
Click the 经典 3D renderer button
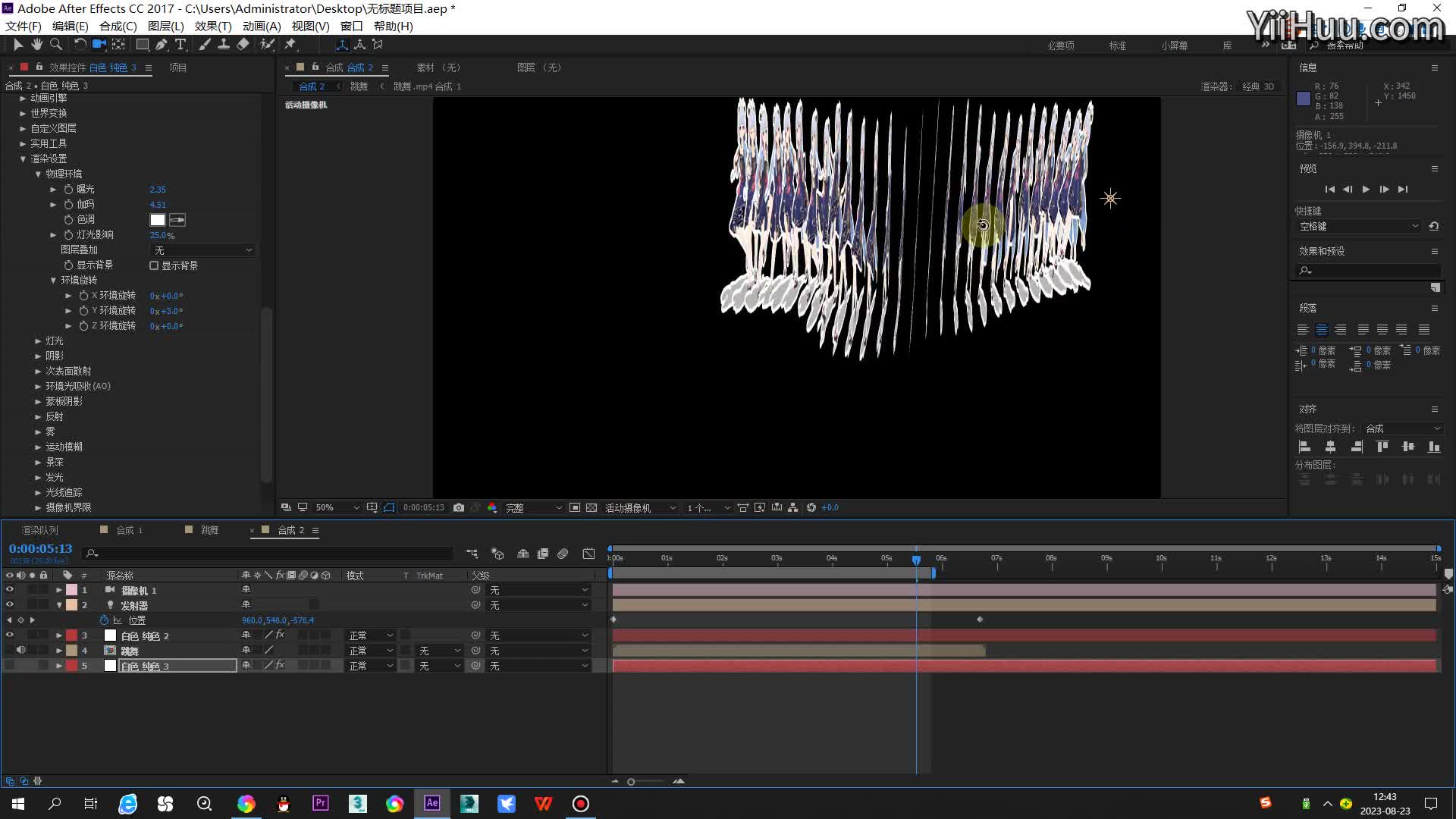coord(1258,86)
